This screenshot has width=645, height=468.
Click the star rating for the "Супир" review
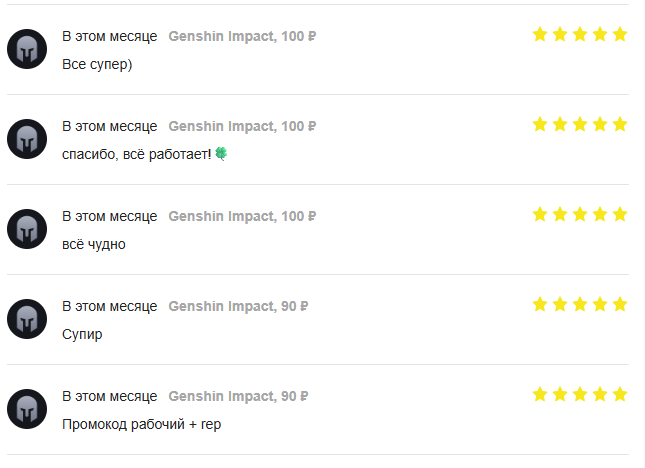point(580,304)
